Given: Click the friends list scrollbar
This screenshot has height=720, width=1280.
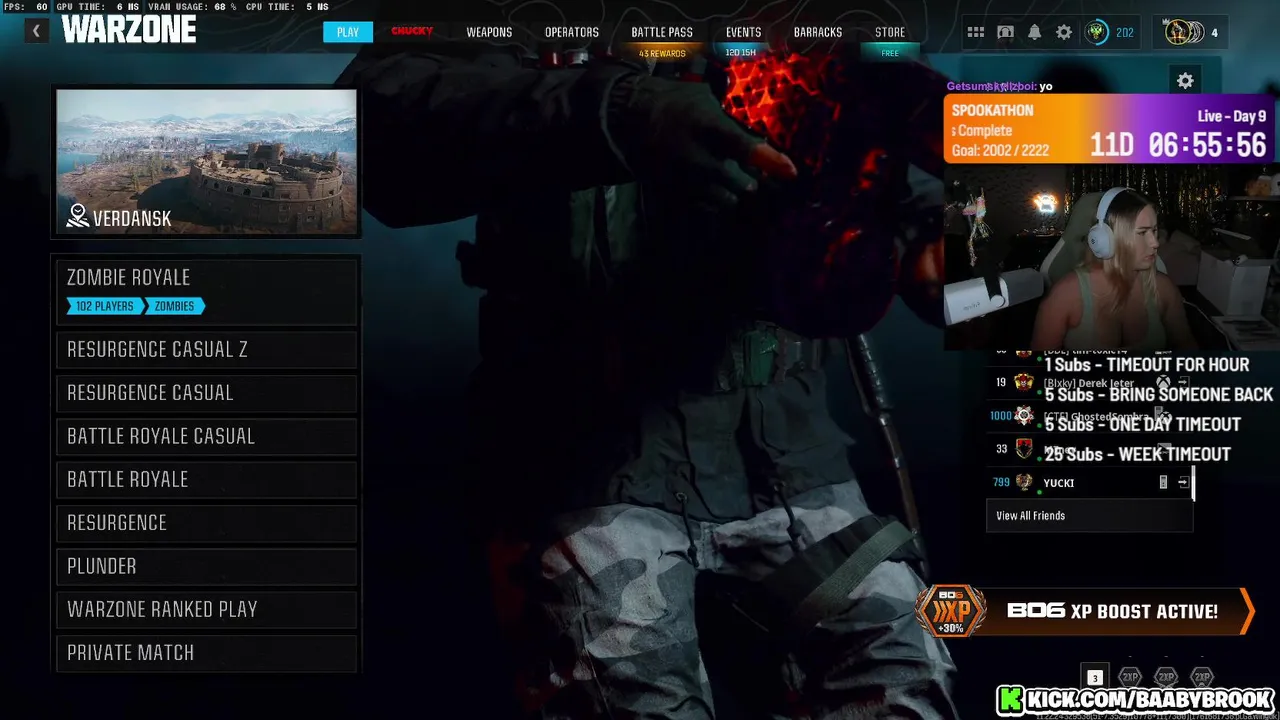Looking at the screenshot, I should click(x=1193, y=485).
